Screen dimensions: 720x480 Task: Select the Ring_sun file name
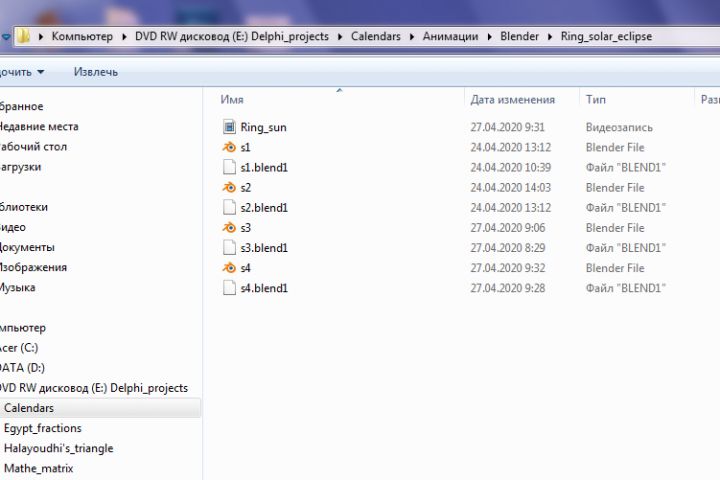tap(263, 127)
